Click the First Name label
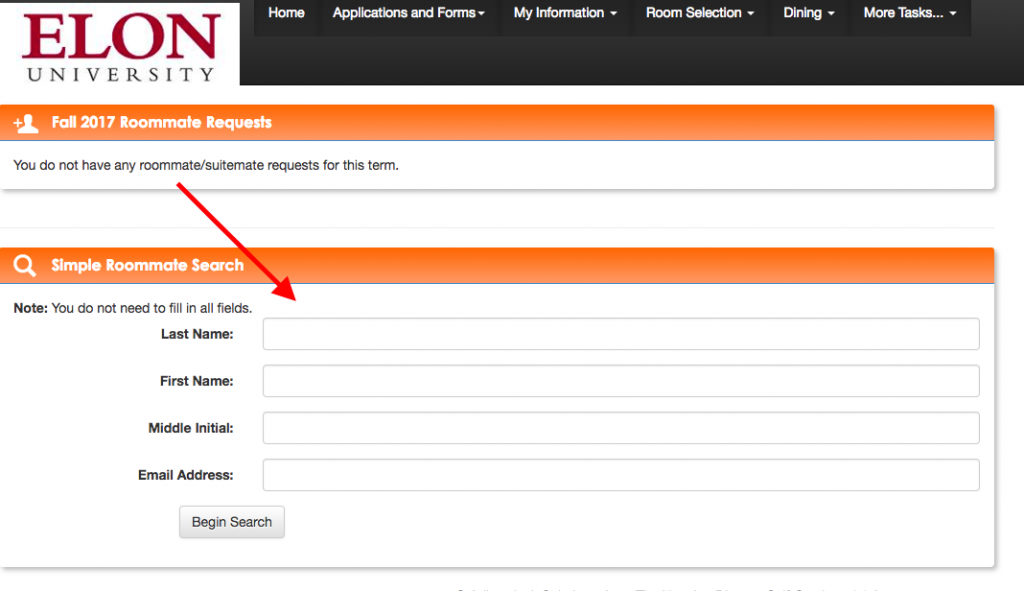 click(x=196, y=381)
